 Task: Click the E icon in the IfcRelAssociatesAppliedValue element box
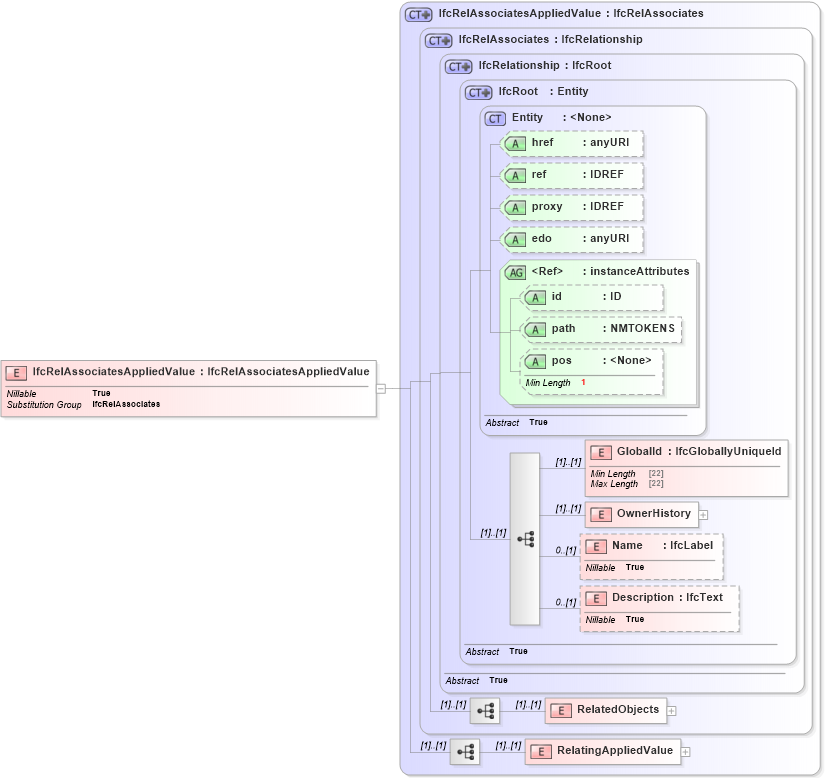point(15,371)
